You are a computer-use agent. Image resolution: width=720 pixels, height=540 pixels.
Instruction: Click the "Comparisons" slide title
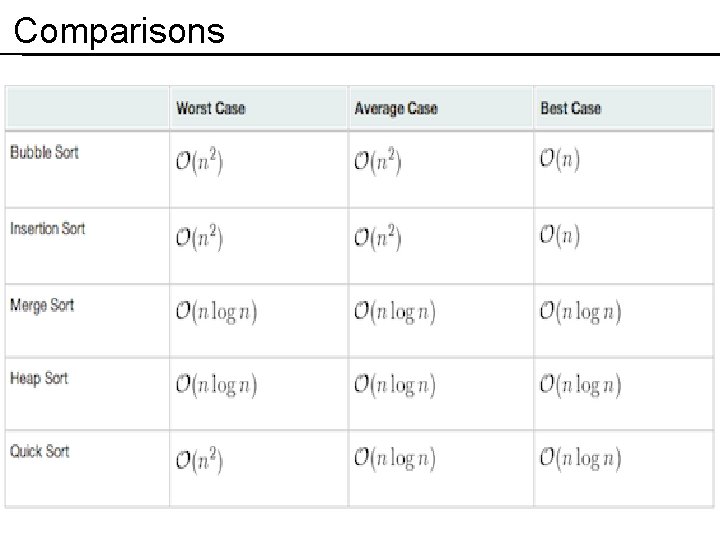[x=119, y=31]
